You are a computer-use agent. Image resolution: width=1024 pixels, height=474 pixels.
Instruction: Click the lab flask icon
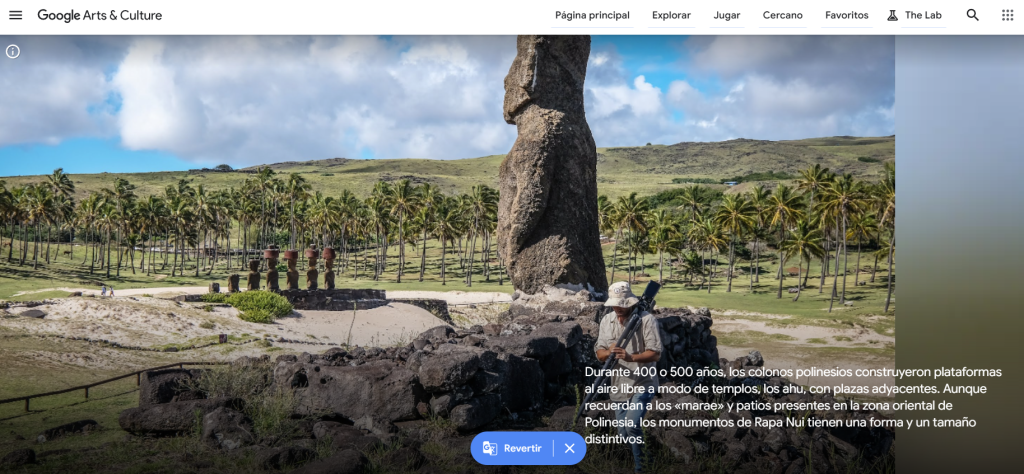892,15
